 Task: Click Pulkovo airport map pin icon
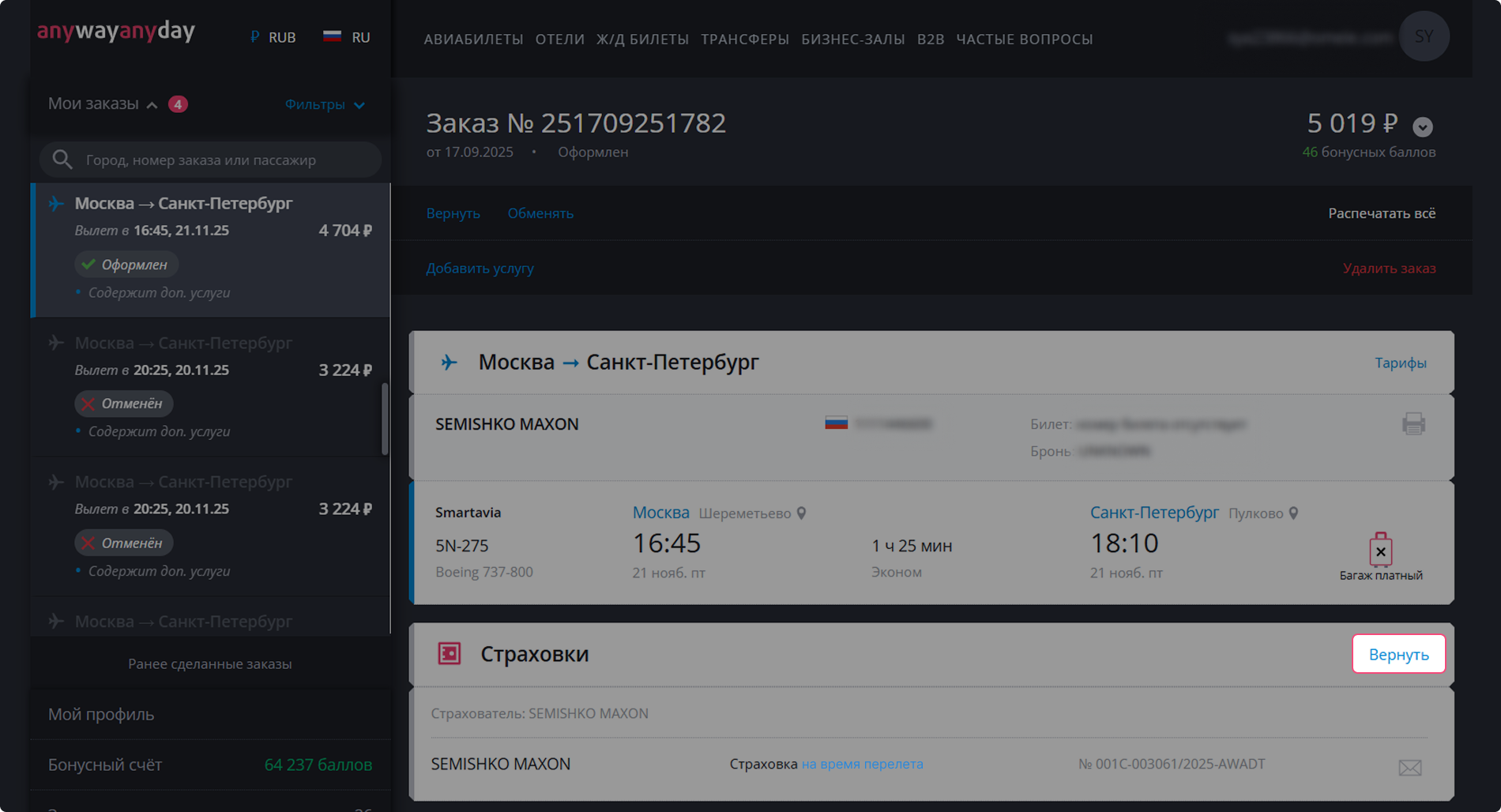click(x=1293, y=513)
